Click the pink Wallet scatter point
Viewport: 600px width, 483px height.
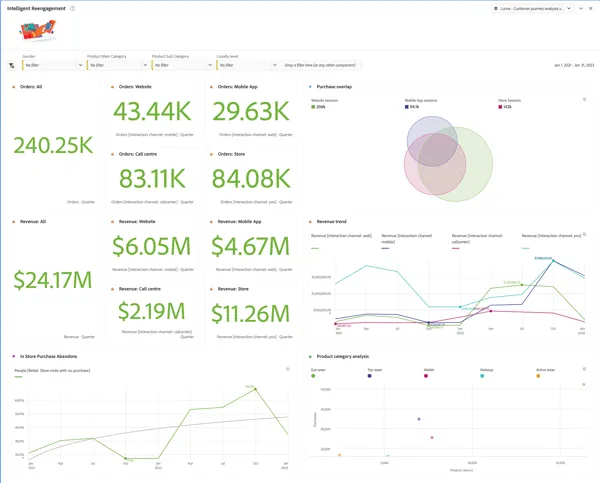pyautogui.click(x=432, y=437)
